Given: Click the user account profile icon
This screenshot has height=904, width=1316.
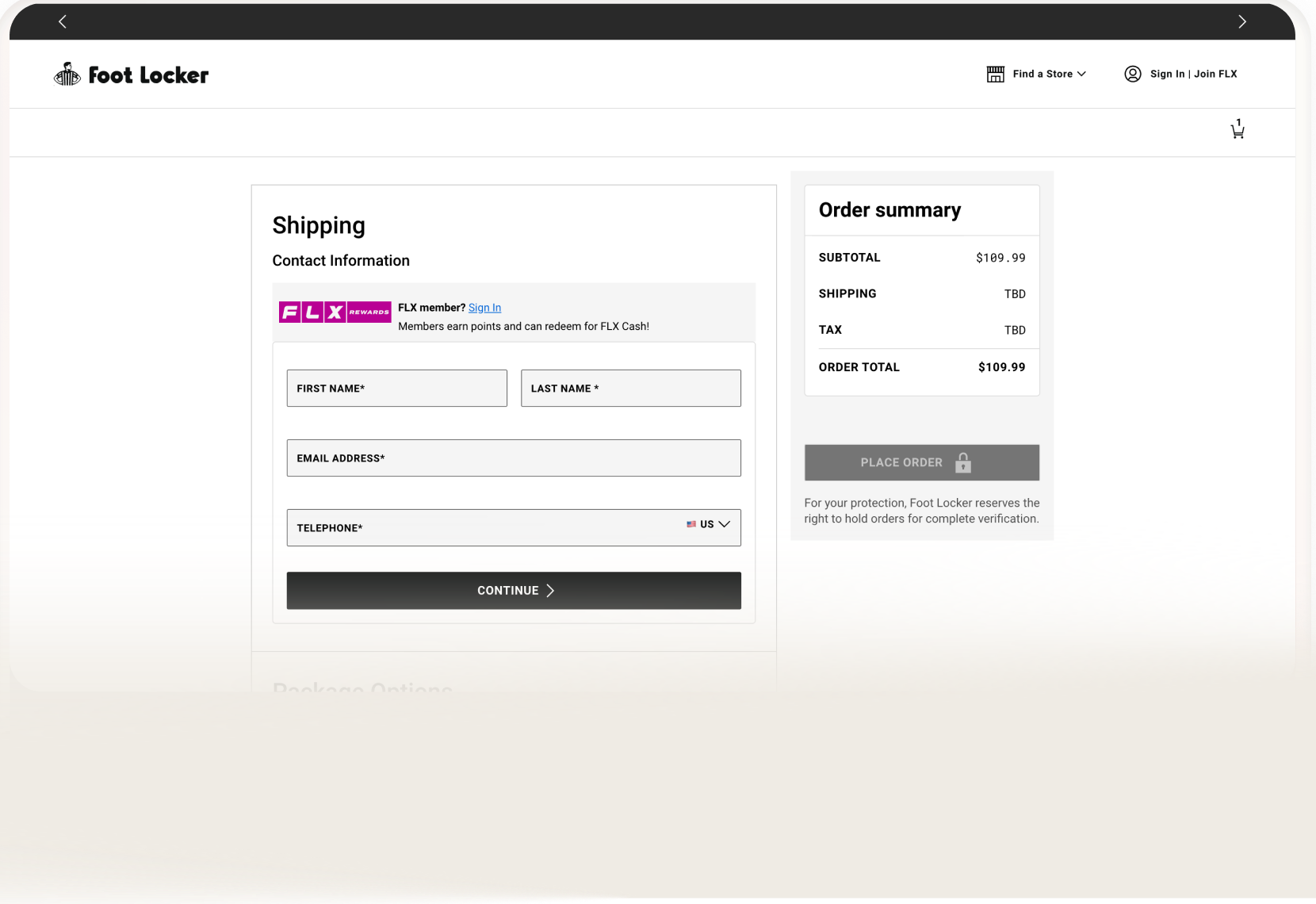Looking at the screenshot, I should click(x=1133, y=74).
